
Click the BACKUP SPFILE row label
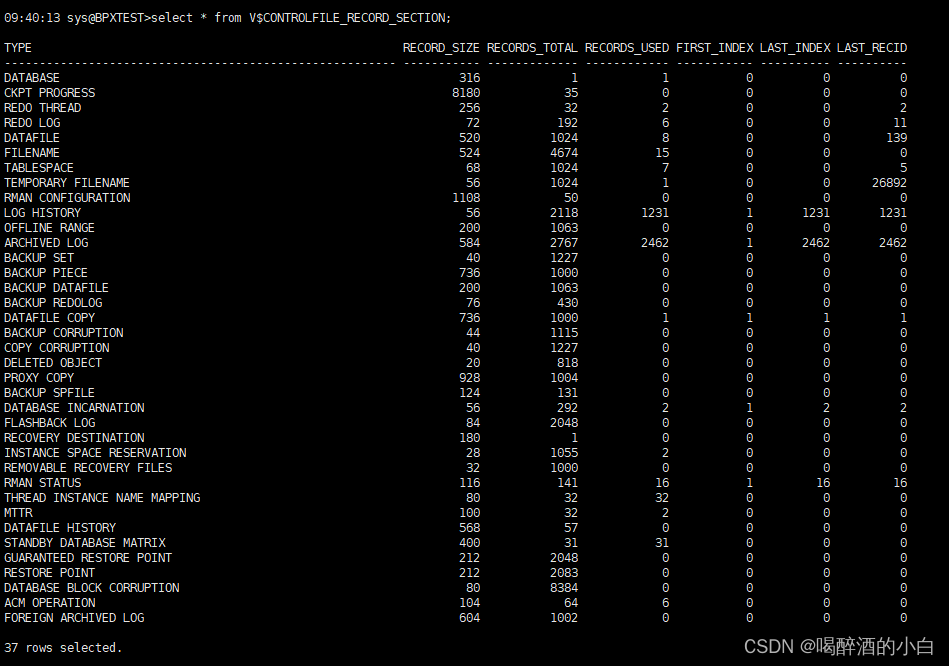pos(49,393)
